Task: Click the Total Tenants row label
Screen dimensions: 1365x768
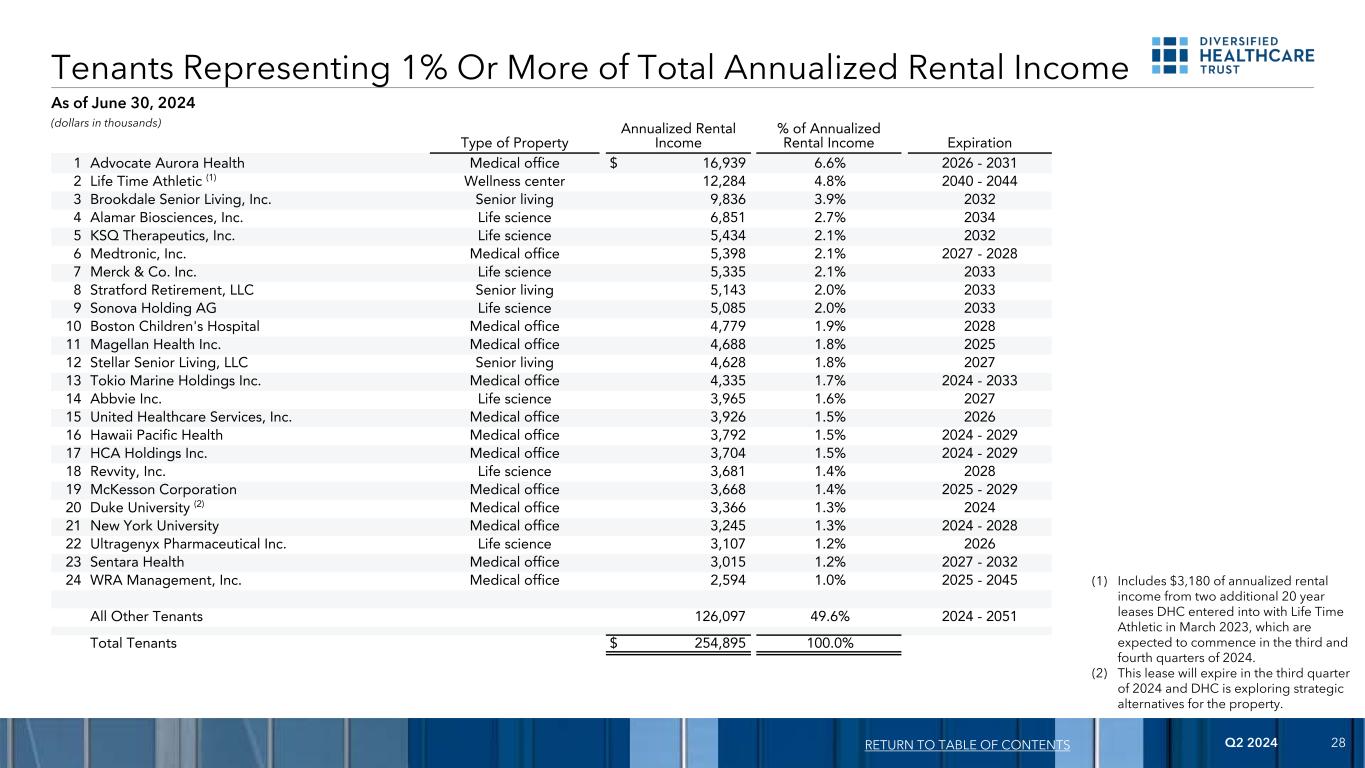Action: tap(133, 643)
